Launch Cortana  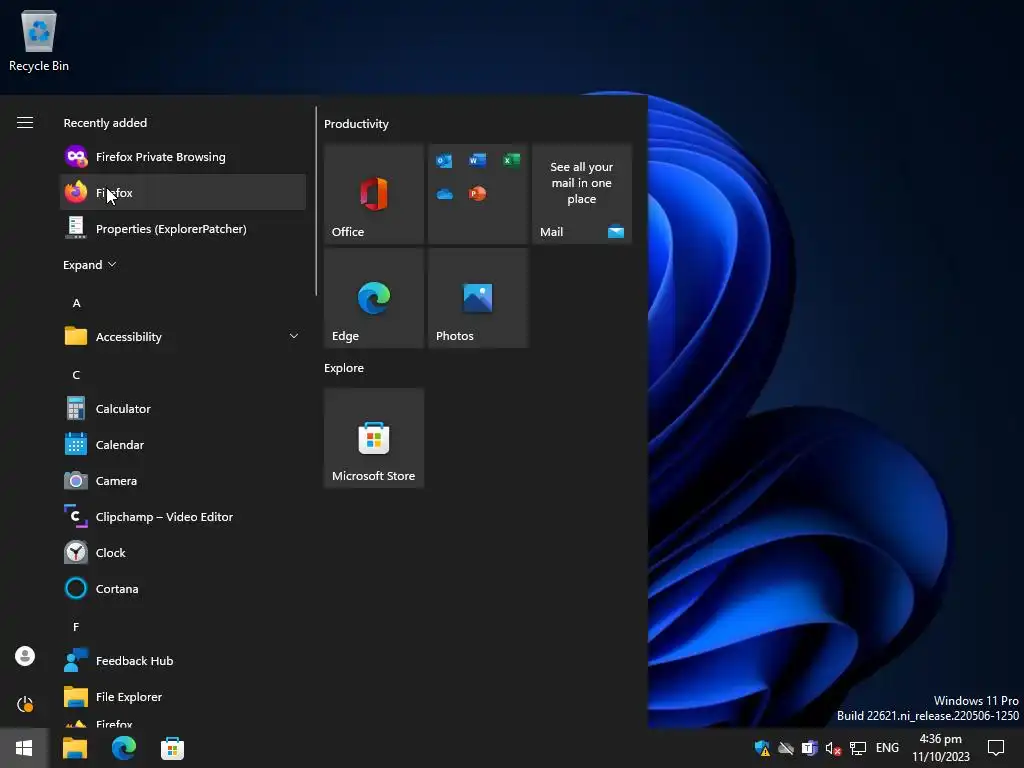(182, 588)
